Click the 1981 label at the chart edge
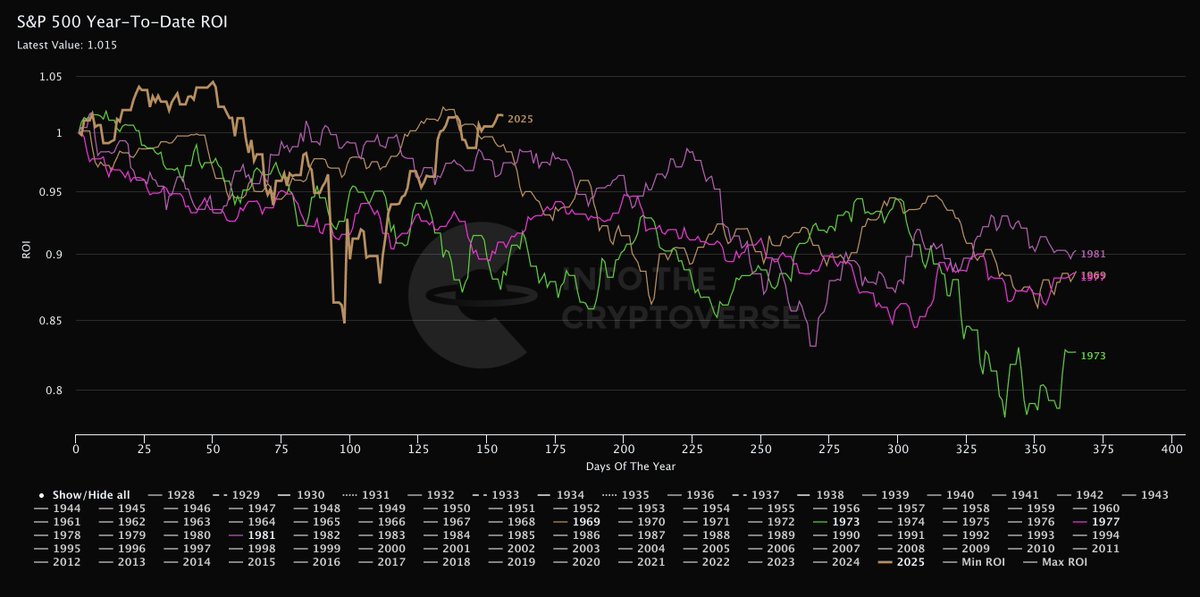The width and height of the screenshot is (1200, 597). coord(1095,254)
